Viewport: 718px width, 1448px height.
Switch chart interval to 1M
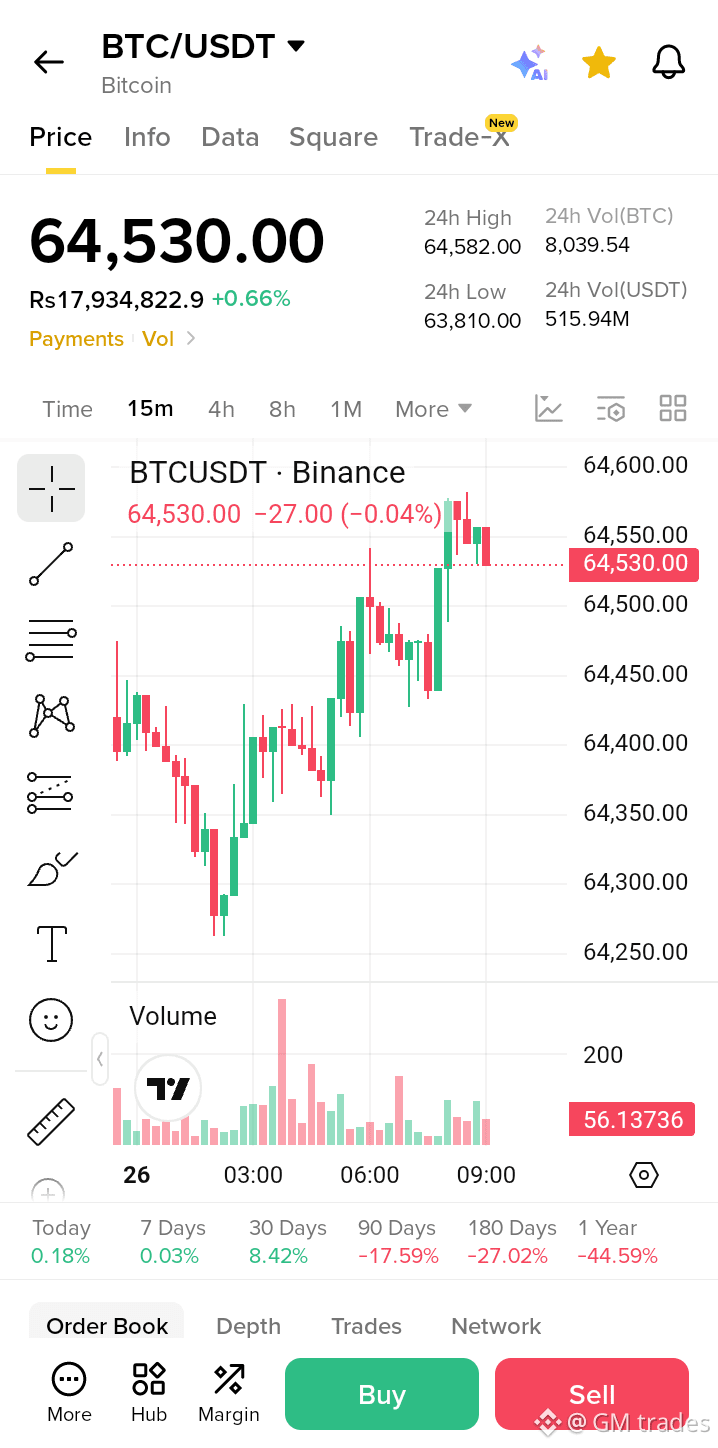346,409
